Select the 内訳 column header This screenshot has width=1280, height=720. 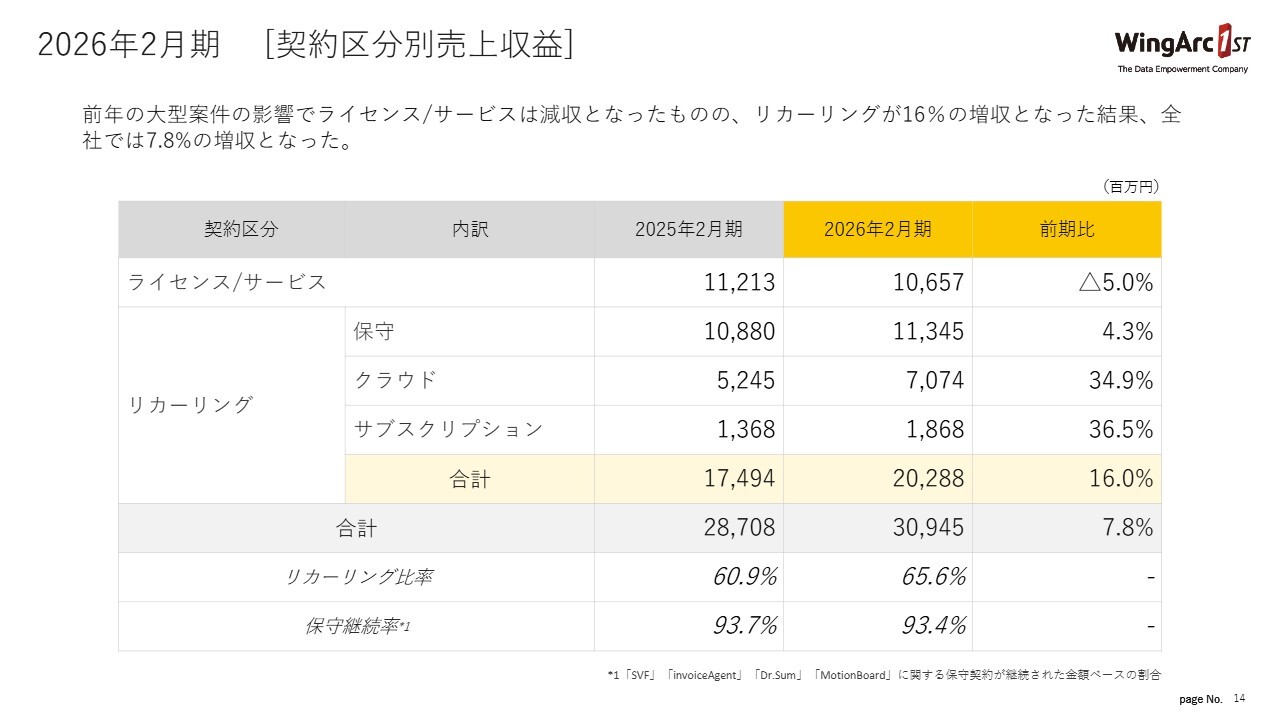click(x=469, y=229)
